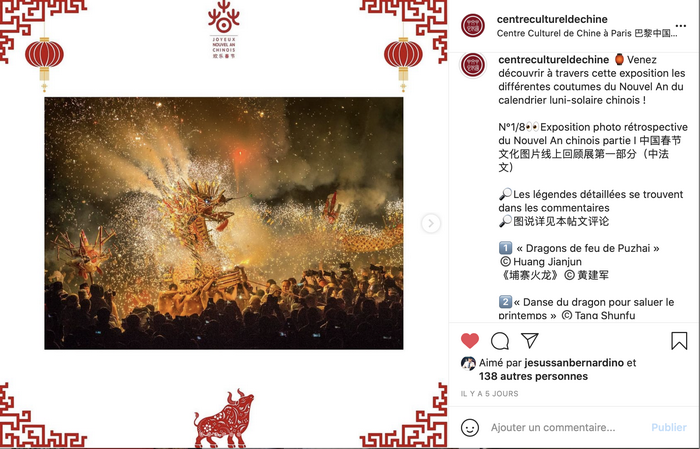Open the emoji picker smiley icon

pyautogui.click(x=470, y=428)
